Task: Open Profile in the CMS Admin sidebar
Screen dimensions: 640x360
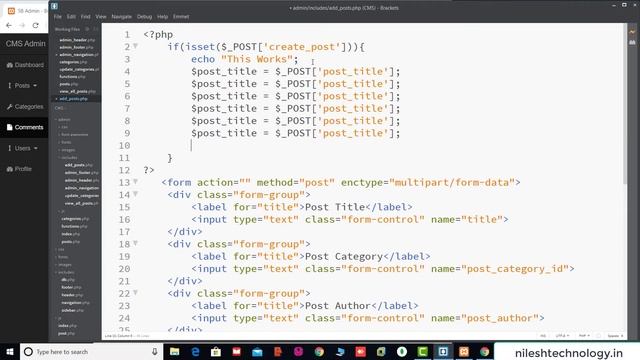Action: click(19, 169)
